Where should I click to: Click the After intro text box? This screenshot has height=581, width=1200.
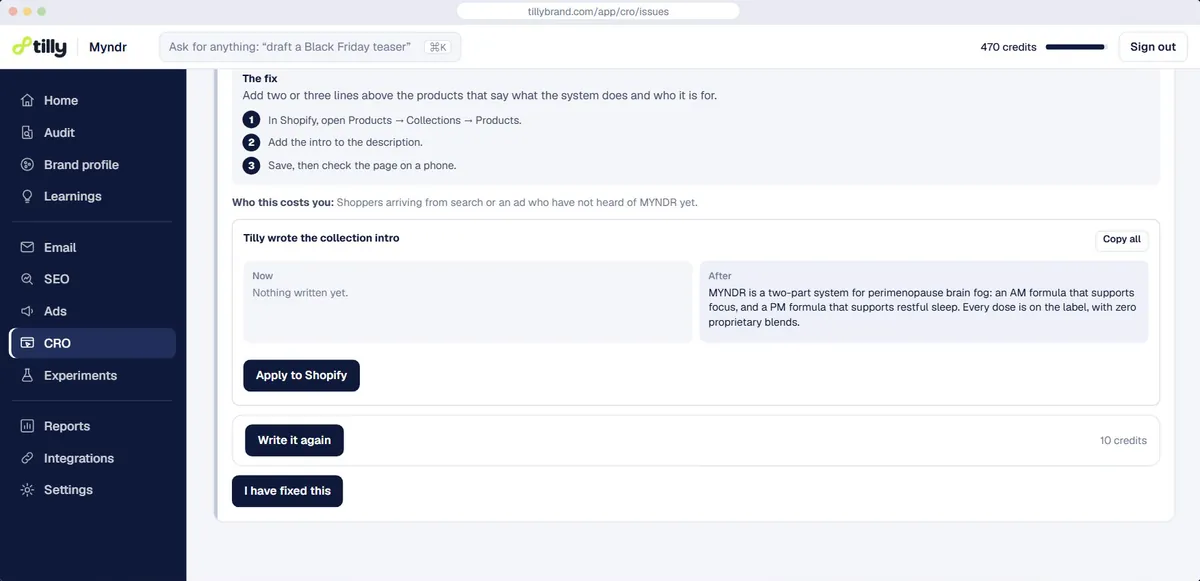click(x=924, y=302)
